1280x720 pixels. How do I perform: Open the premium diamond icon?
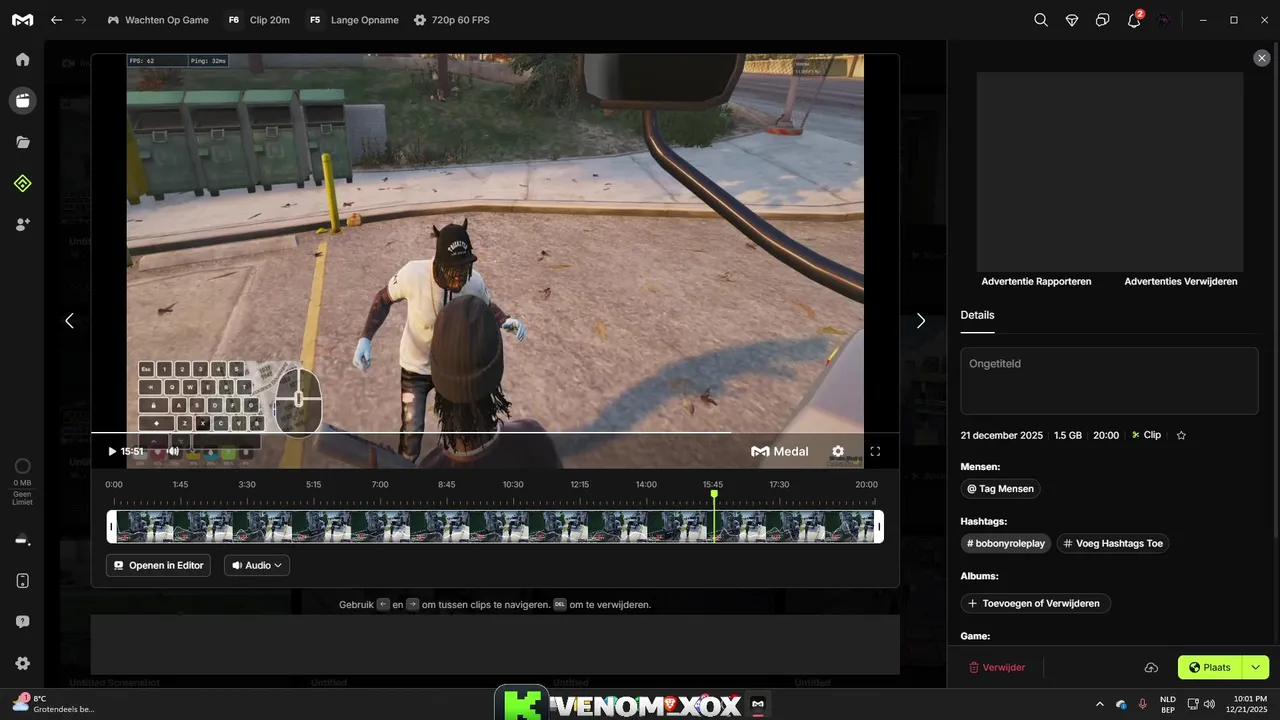[1072, 20]
